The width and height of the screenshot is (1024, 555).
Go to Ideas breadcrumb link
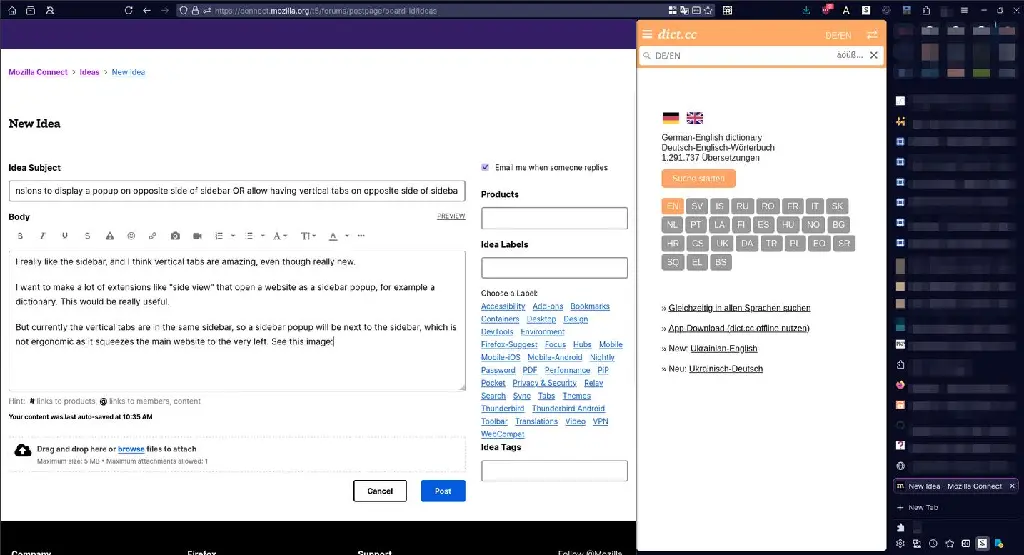pos(89,72)
